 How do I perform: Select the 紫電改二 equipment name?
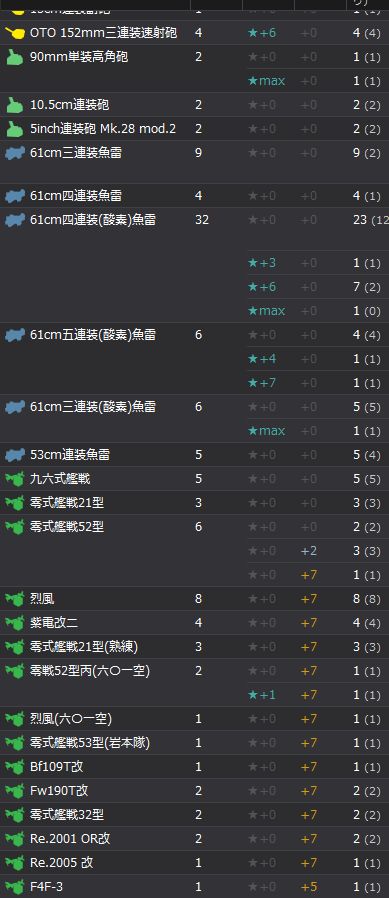point(54,623)
